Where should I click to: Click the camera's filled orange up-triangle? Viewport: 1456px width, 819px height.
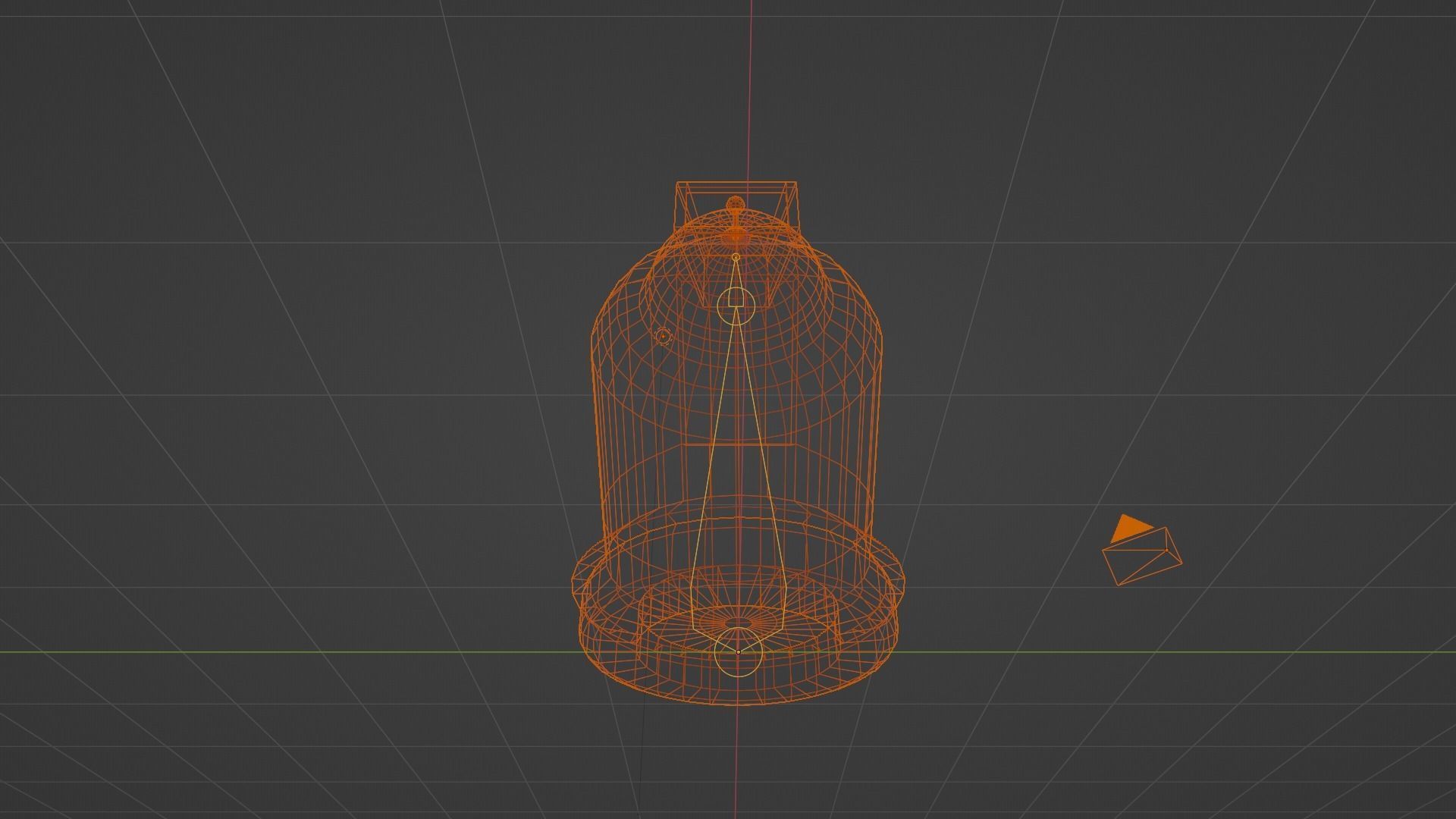click(x=1131, y=528)
